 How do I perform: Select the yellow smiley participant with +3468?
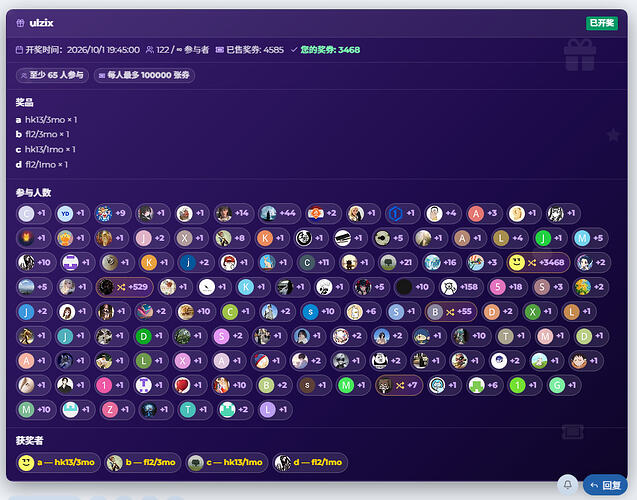(538, 262)
